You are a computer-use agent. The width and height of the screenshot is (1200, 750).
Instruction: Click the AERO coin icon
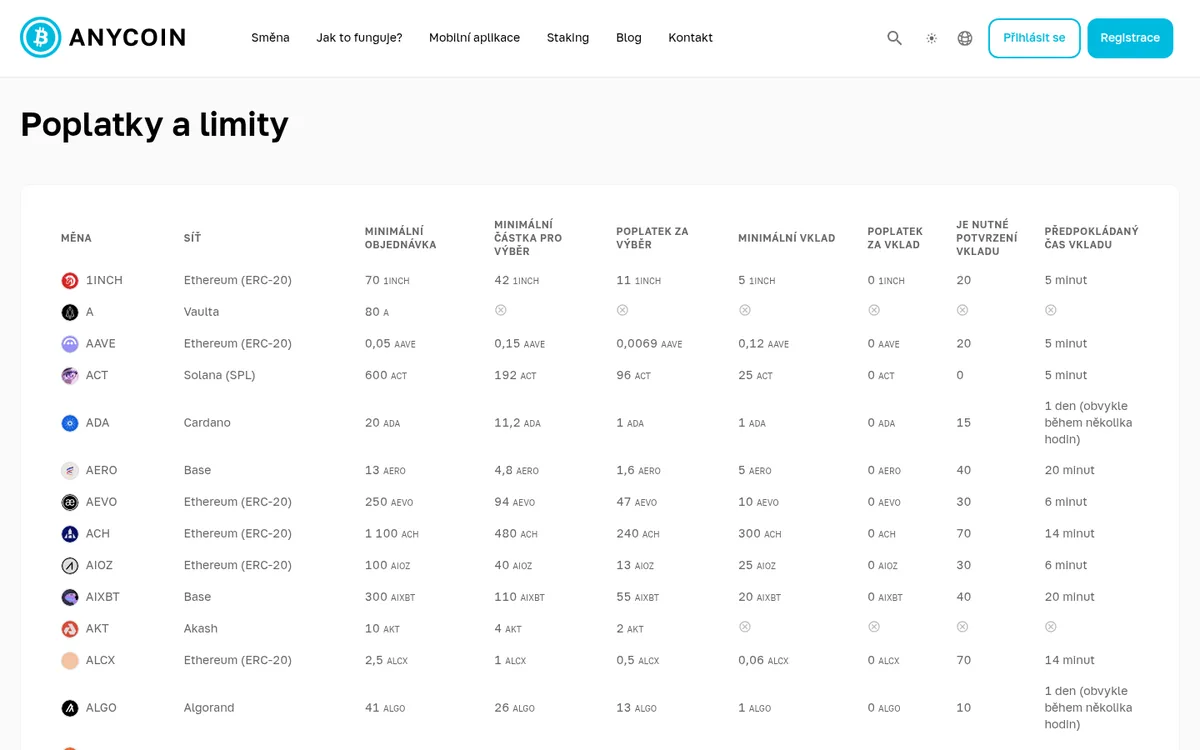[x=70, y=470]
